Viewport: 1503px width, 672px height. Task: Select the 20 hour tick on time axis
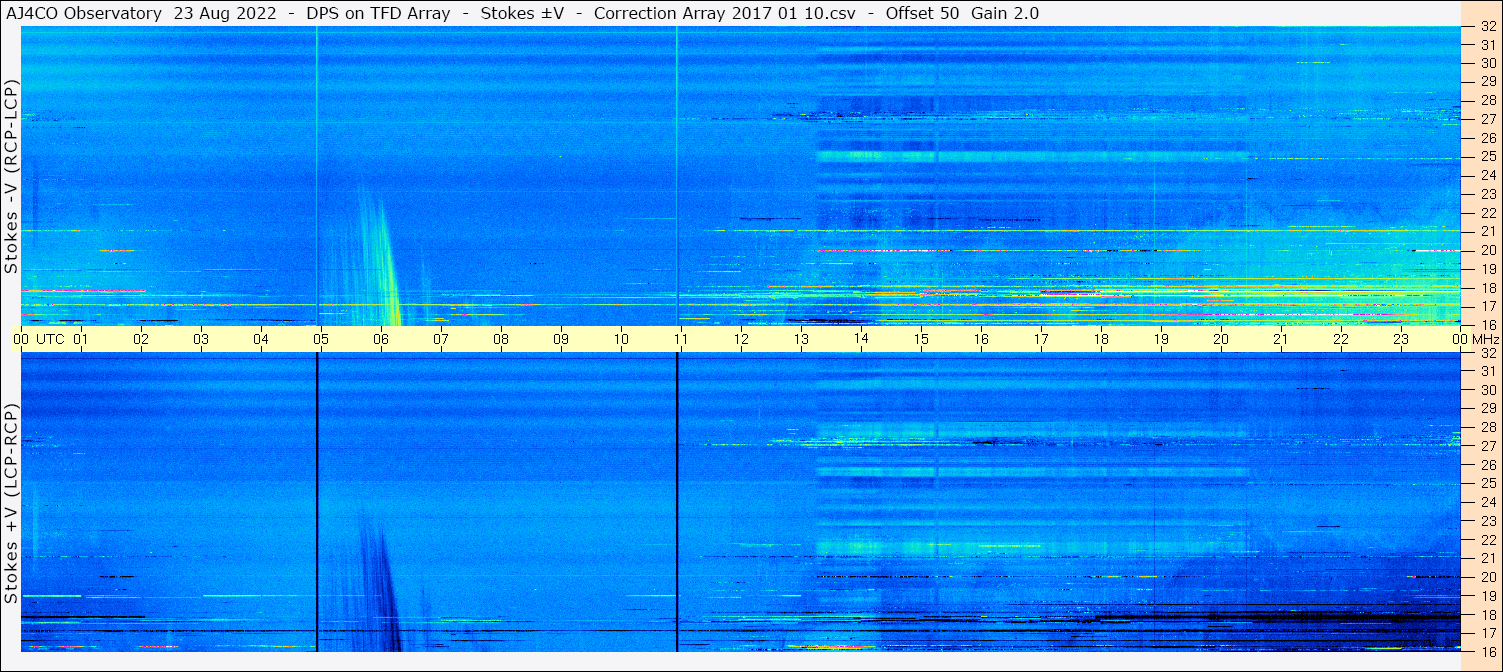1221,339
